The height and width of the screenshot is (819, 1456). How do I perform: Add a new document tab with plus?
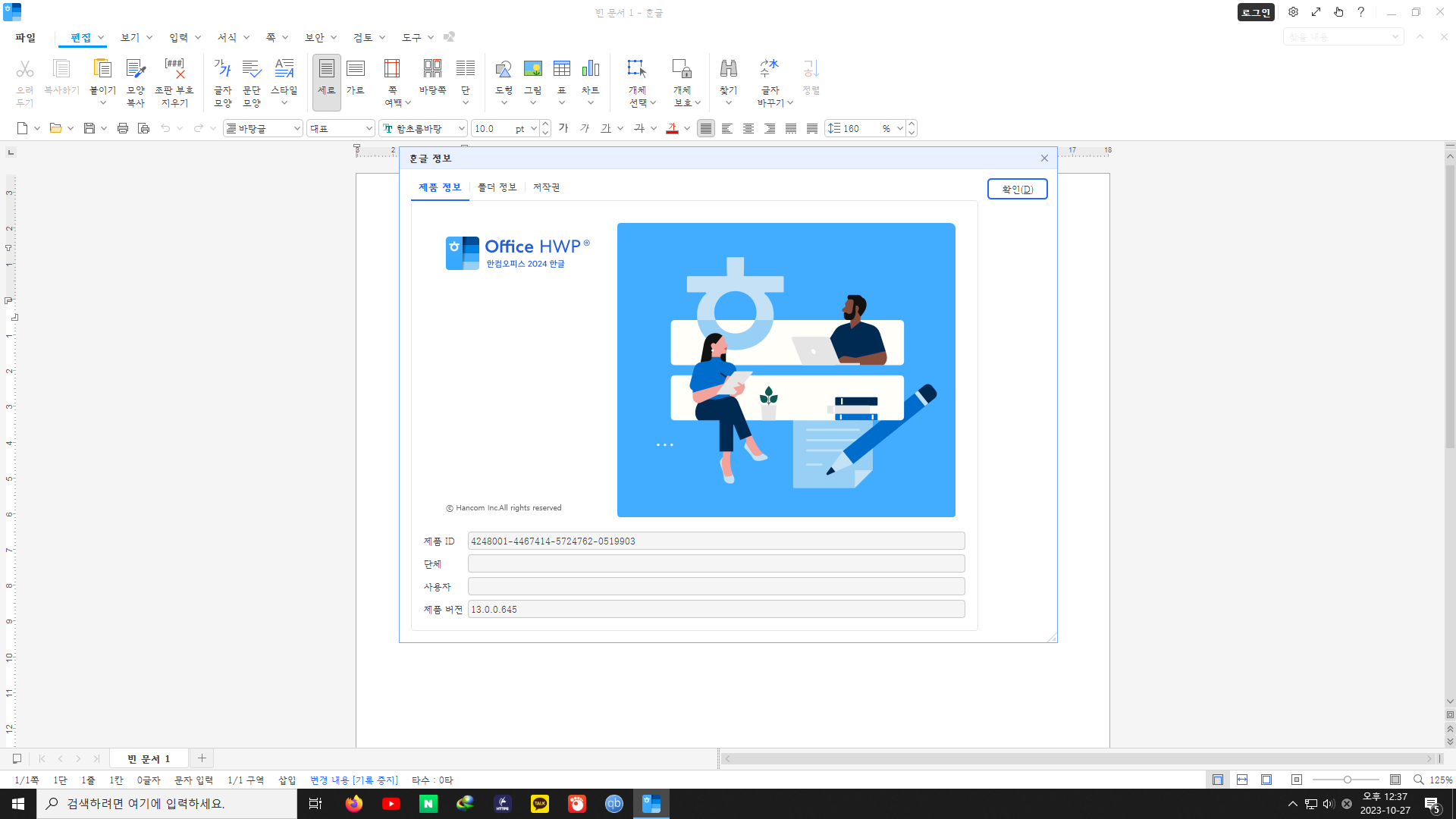tap(202, 758)
